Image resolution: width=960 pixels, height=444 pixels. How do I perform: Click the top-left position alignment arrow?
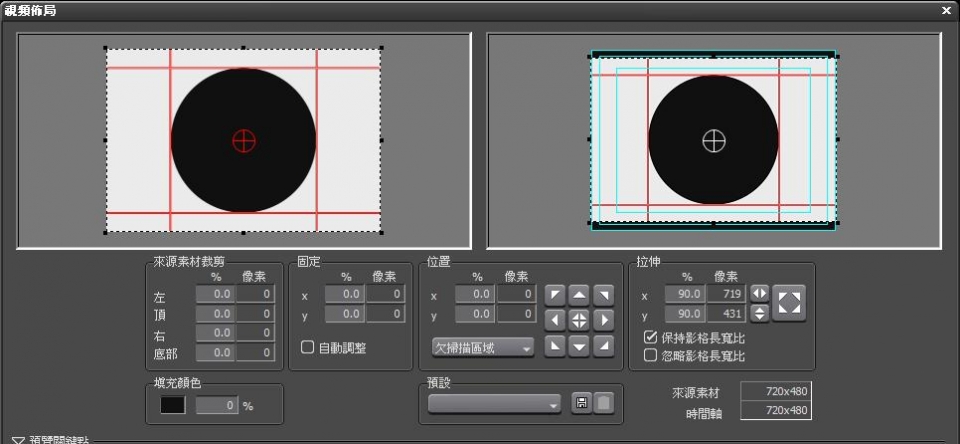click(555, 295)
